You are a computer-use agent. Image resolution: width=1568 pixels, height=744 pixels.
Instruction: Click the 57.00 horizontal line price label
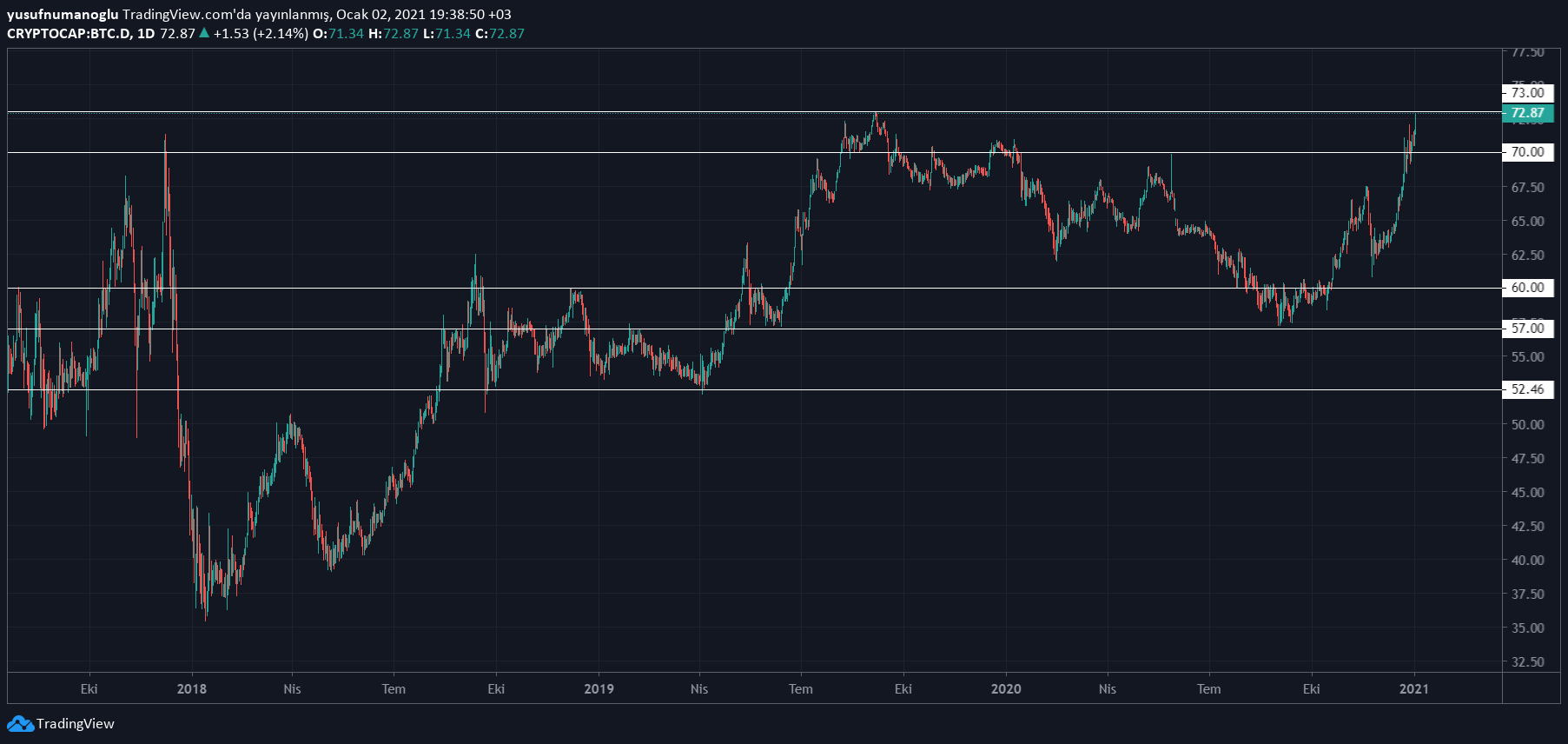click(1527, 329)
